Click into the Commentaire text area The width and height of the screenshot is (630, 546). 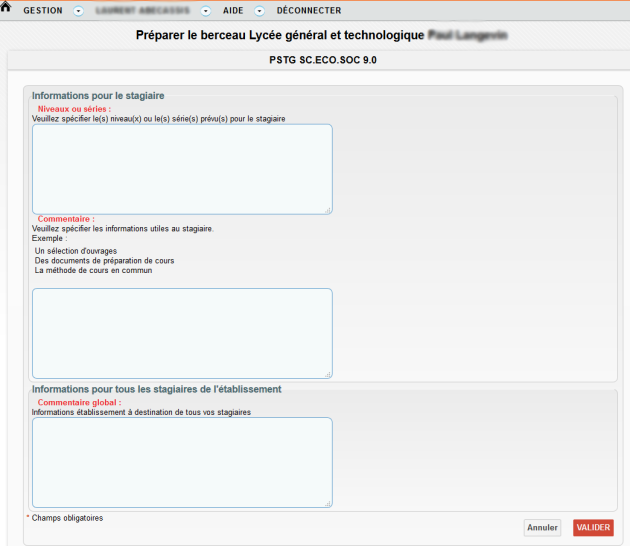(182, 333)
